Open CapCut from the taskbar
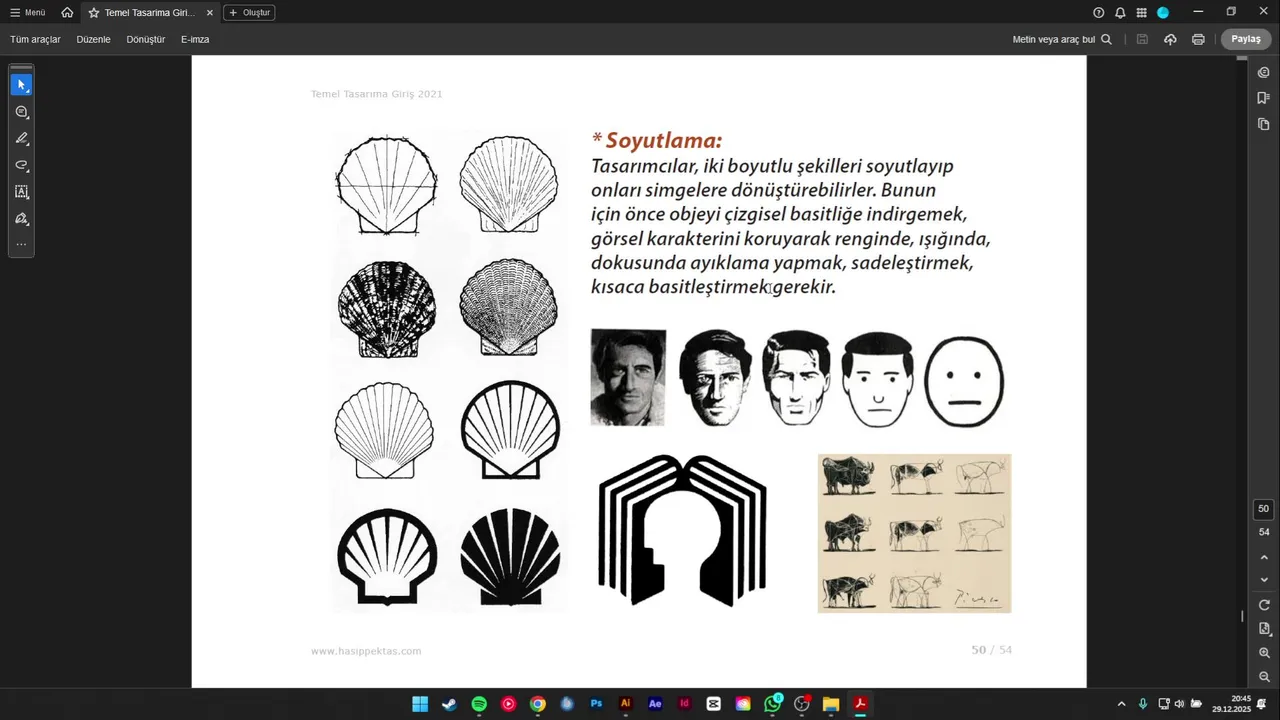Image resolution: width=1280 pixels, height=720 pixels. click(714, 704)
